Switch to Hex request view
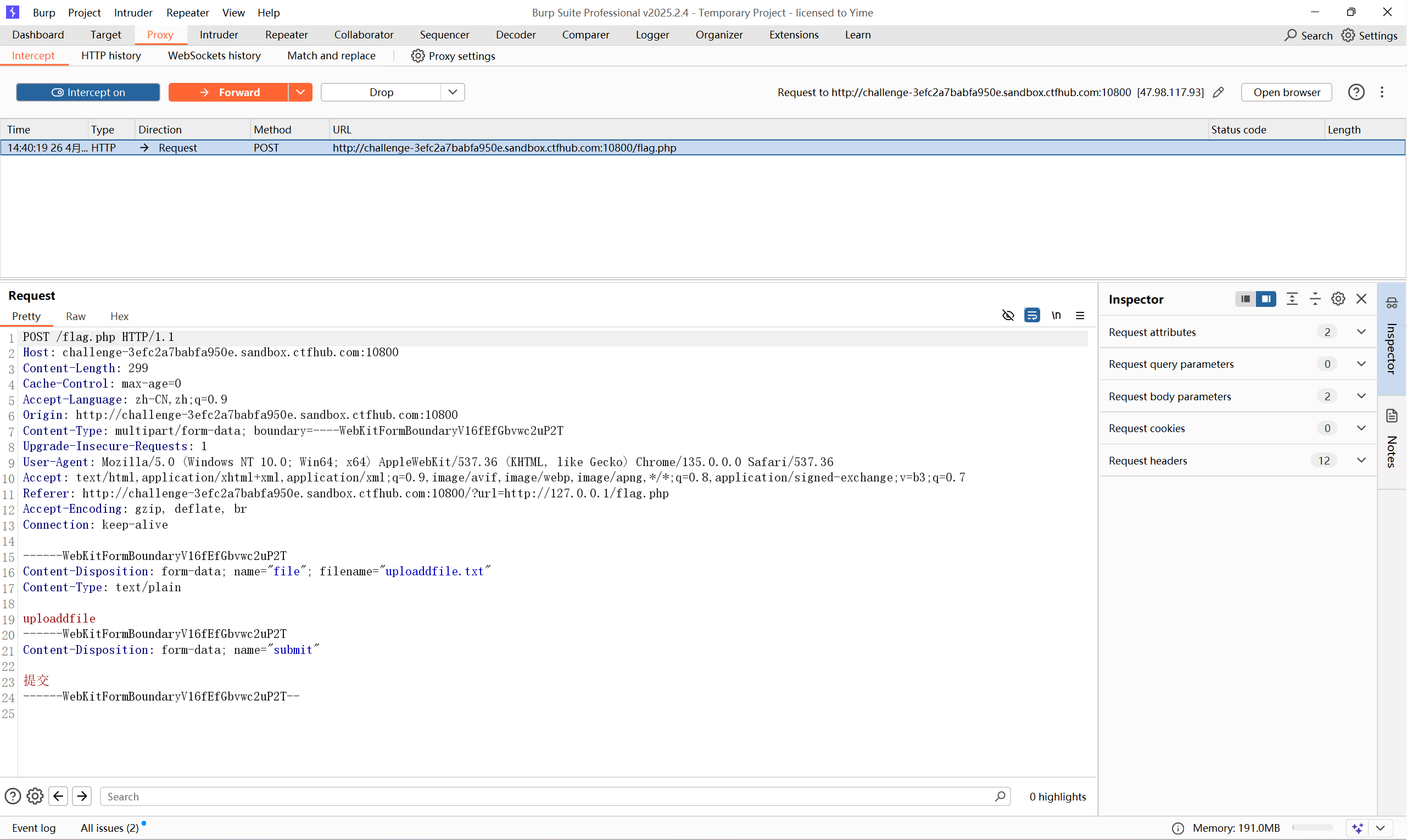The width and height of the screenshot is (1407, 840). (120, 316)
